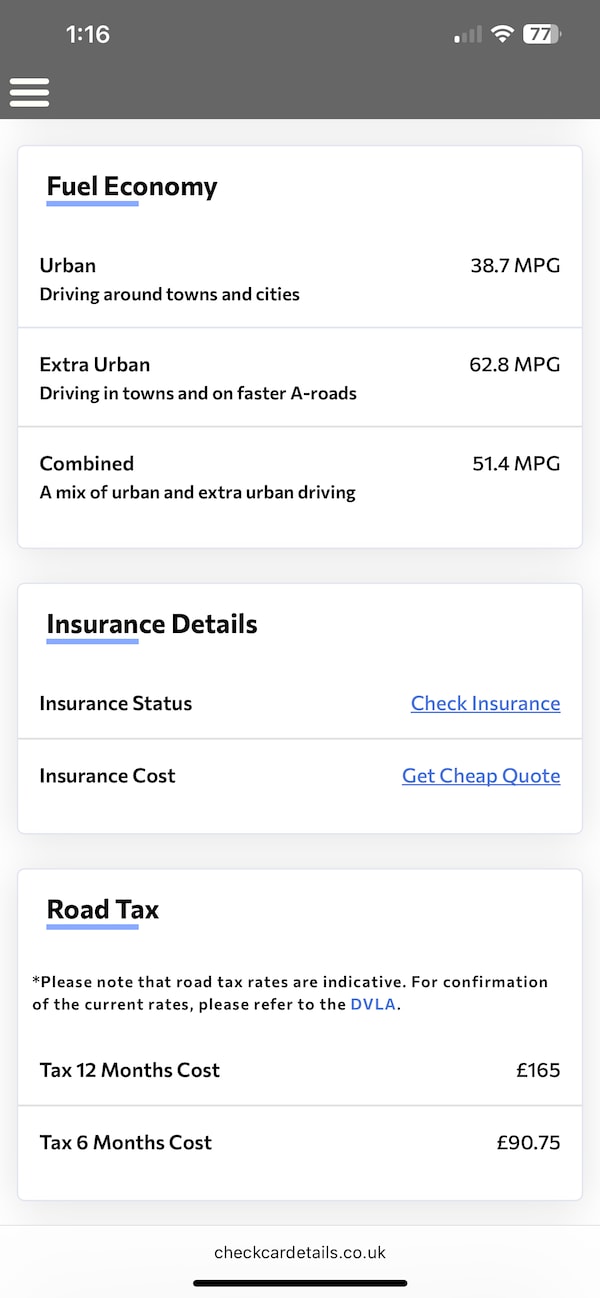
Task: Tap the Insurance Status label
Action: tap(116, 703)
